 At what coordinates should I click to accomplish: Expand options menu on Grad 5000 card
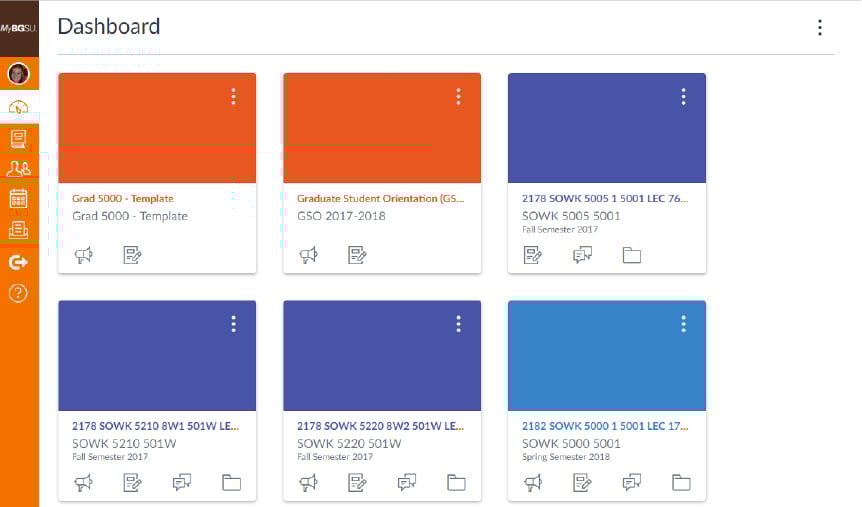pos(233,96)
